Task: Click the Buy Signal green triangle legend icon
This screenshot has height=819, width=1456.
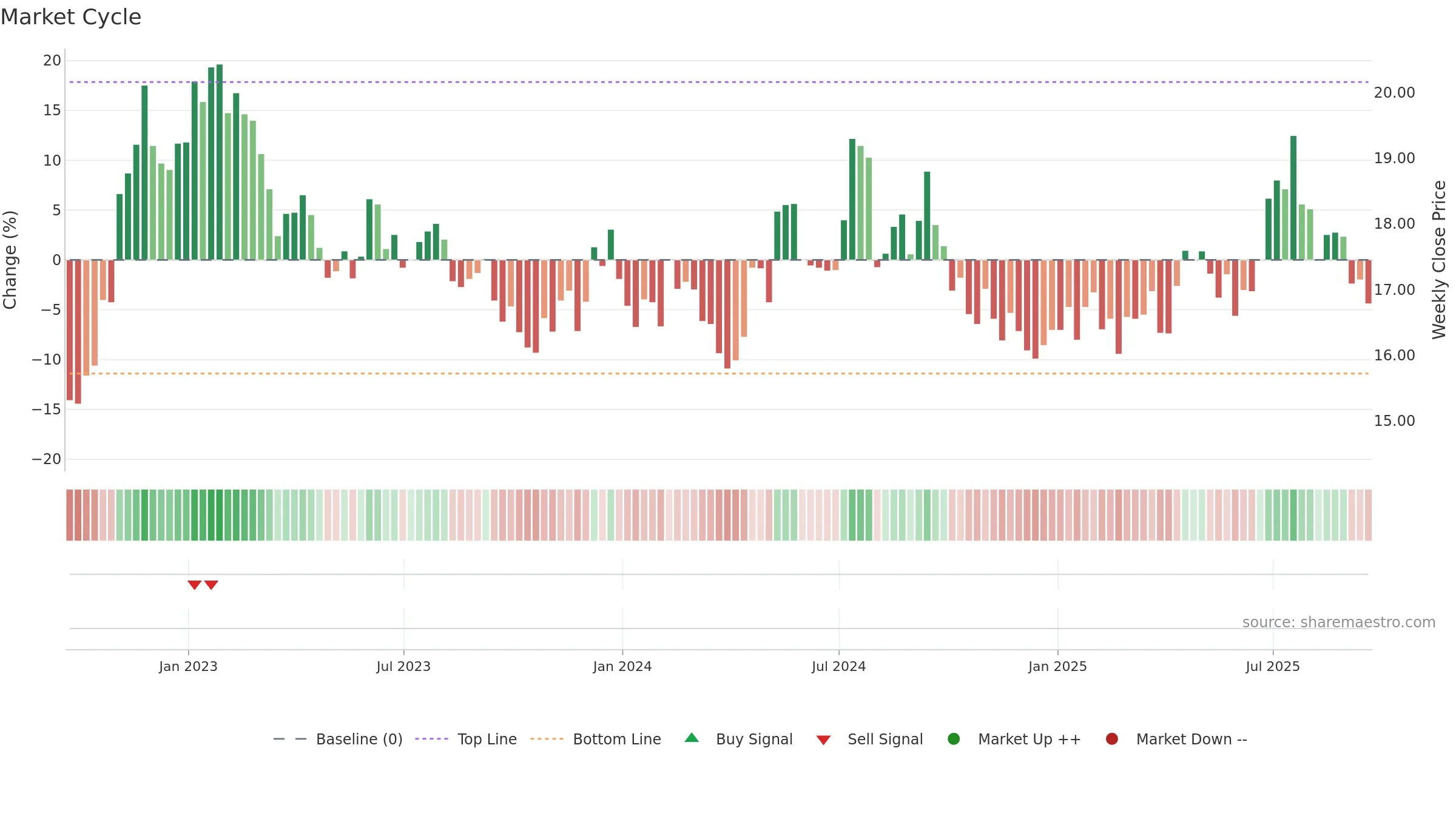Action: pyautogui.click(x=692, y=738)
